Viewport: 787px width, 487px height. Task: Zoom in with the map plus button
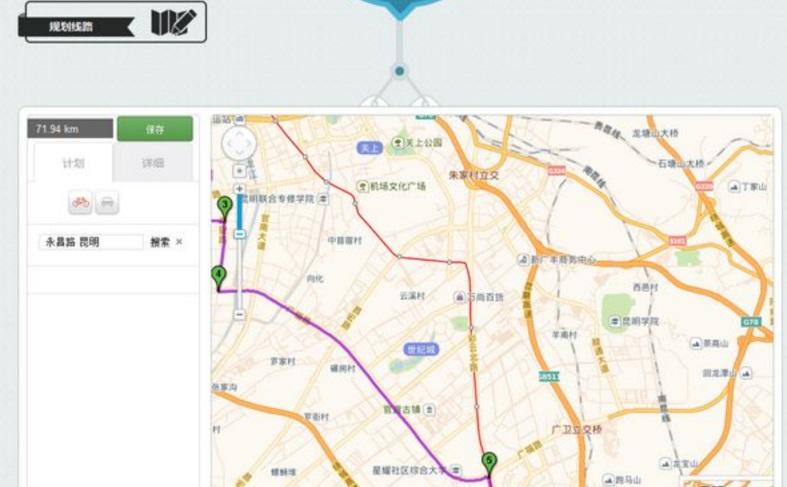[240, 189]
